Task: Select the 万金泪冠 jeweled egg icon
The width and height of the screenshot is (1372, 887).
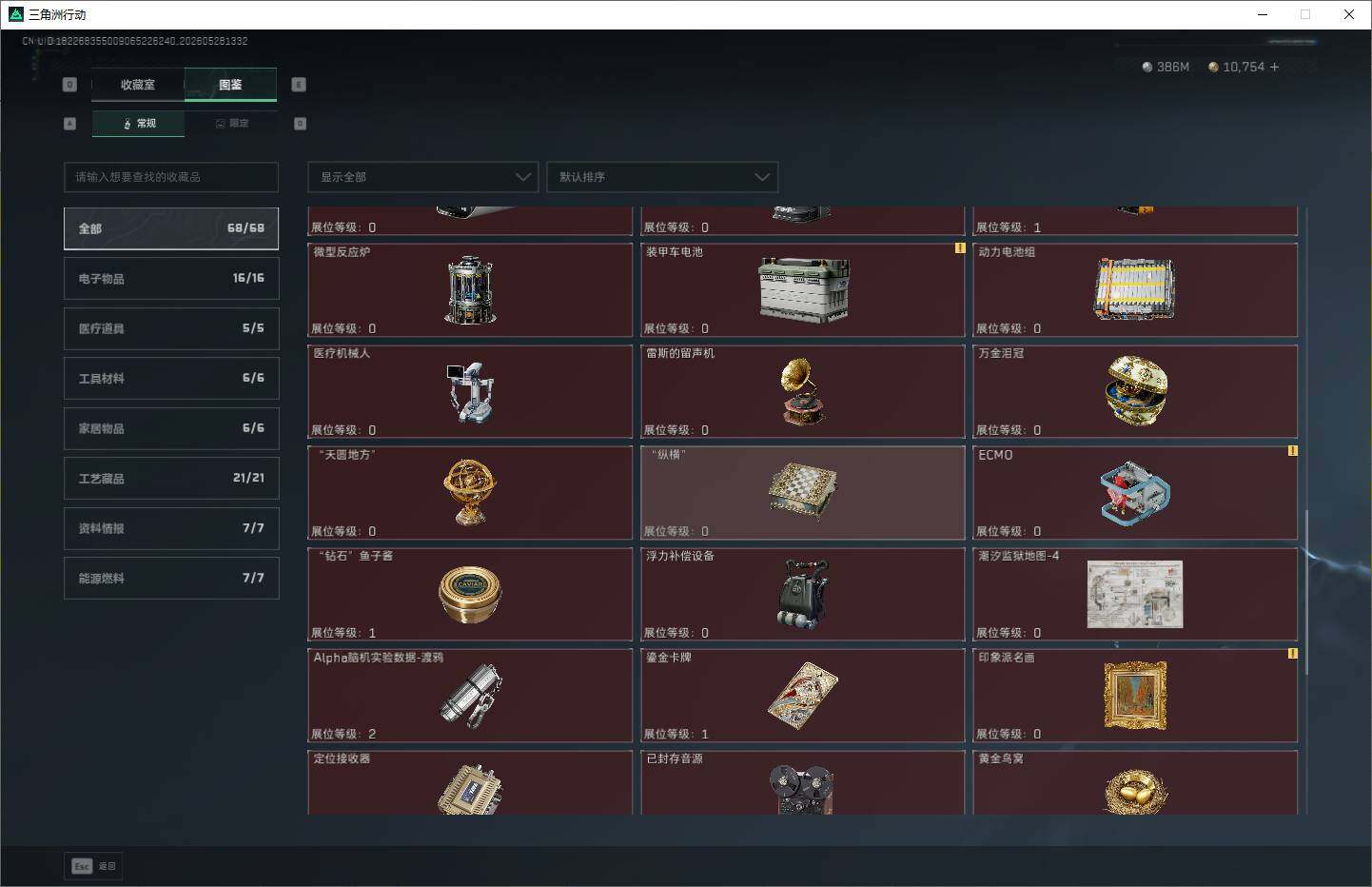Action: coord(1135,391)
